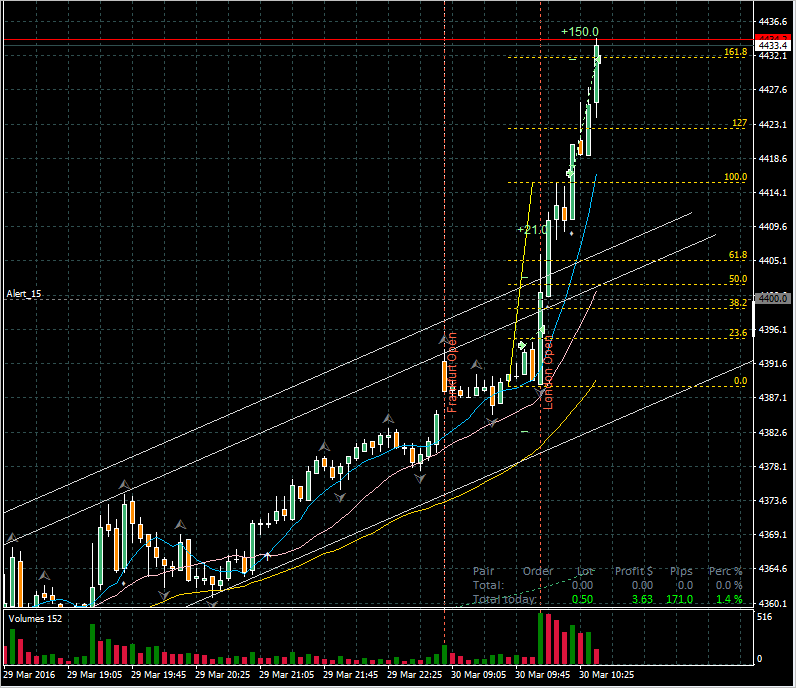Click the Volumes 152 indicator title

click(35, 619)
